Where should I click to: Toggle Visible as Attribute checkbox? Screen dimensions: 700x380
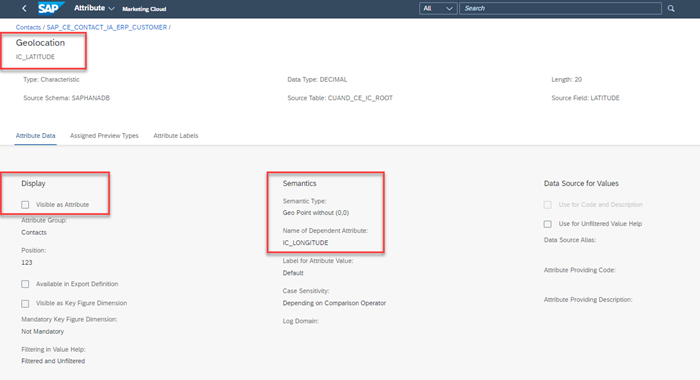tap(25, 205)
